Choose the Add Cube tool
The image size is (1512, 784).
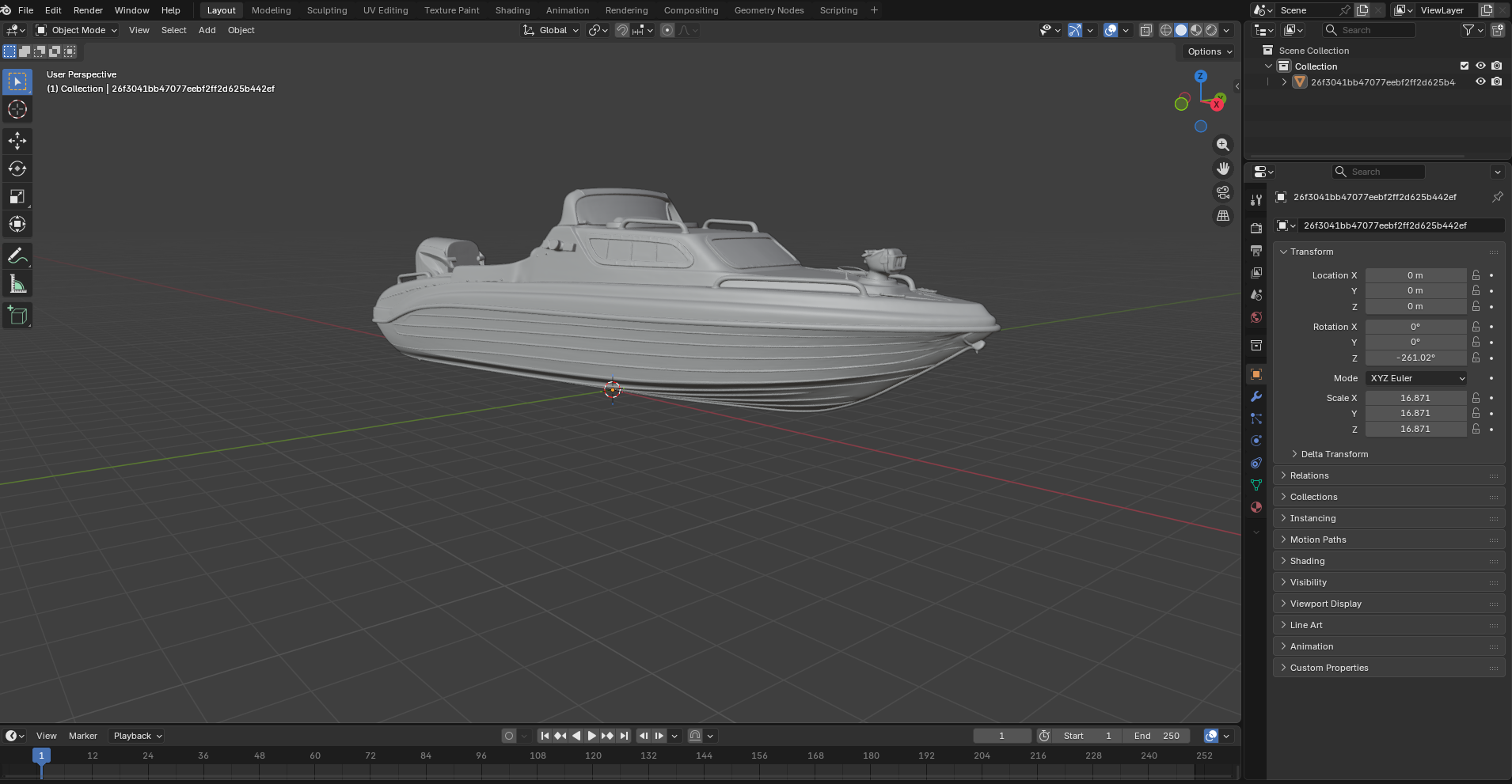[17, 316]
